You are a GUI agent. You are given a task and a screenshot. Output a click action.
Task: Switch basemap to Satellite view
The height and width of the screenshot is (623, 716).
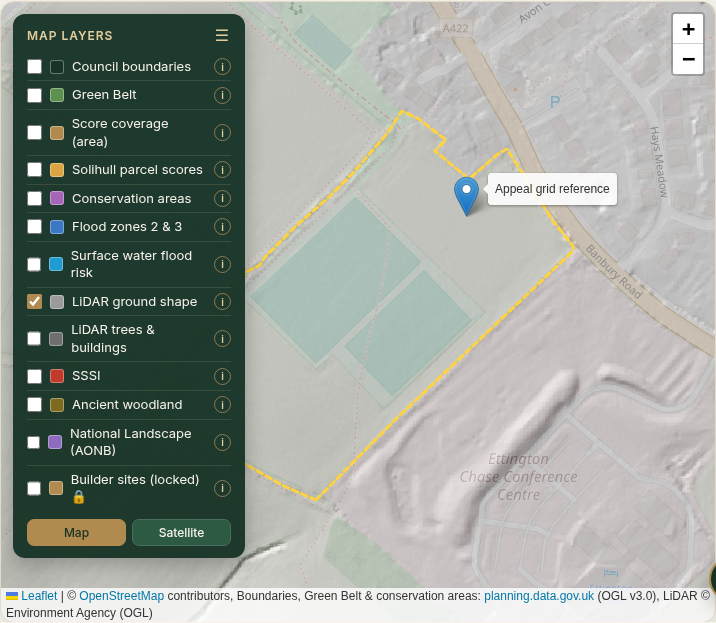181,533
